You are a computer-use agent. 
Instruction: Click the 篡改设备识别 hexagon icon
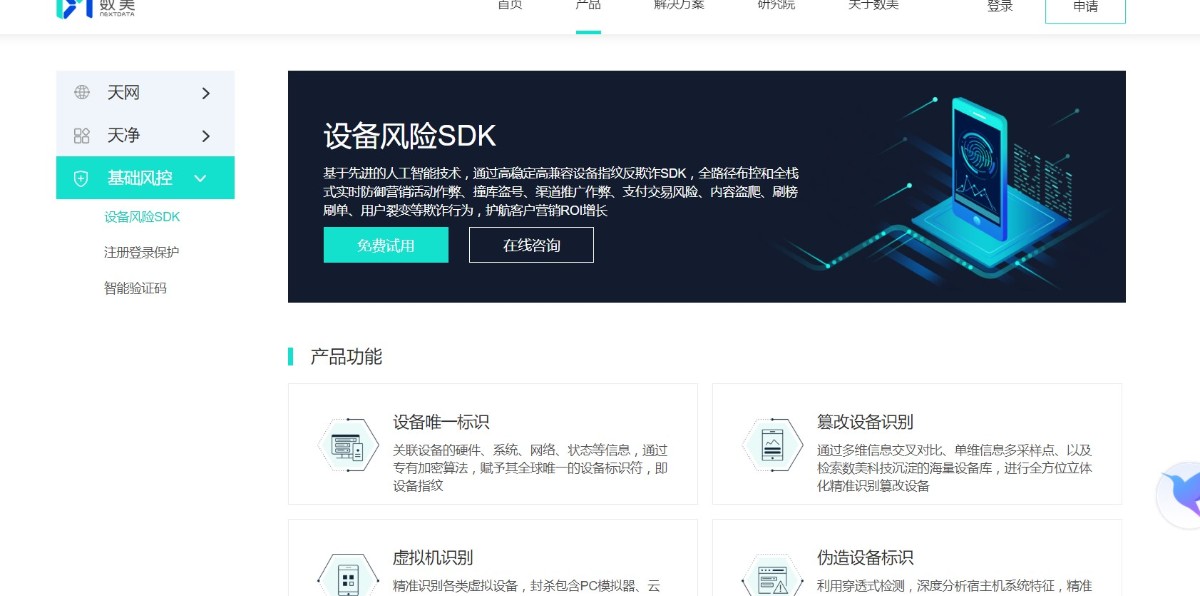(772, 444)
